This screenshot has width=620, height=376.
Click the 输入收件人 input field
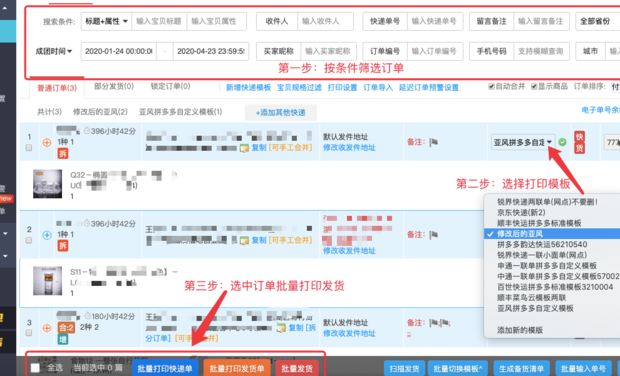coord(325,21)
